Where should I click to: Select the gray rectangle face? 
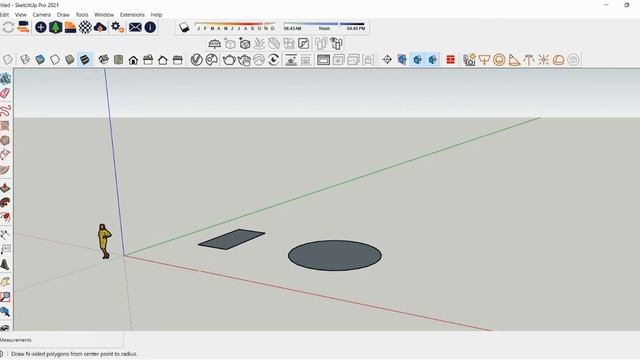pos(231,239)
